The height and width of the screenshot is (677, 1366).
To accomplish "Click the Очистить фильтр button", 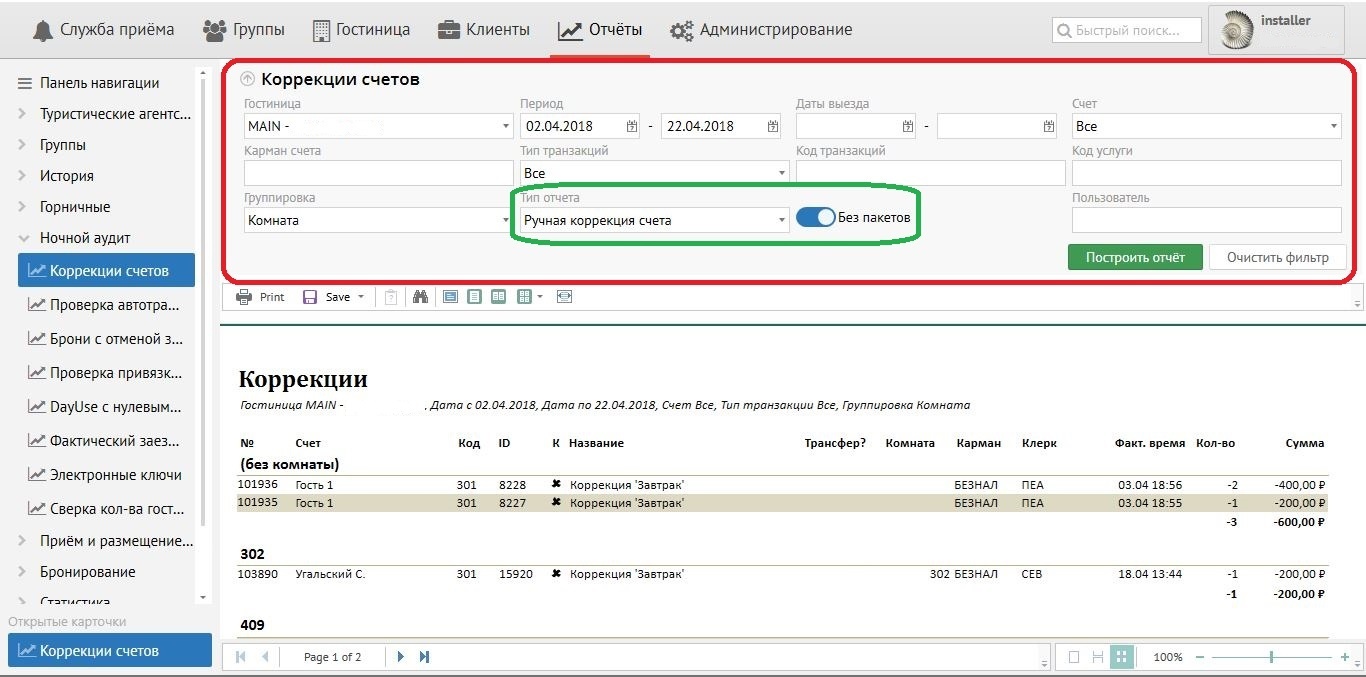I will coord(1277,257).
